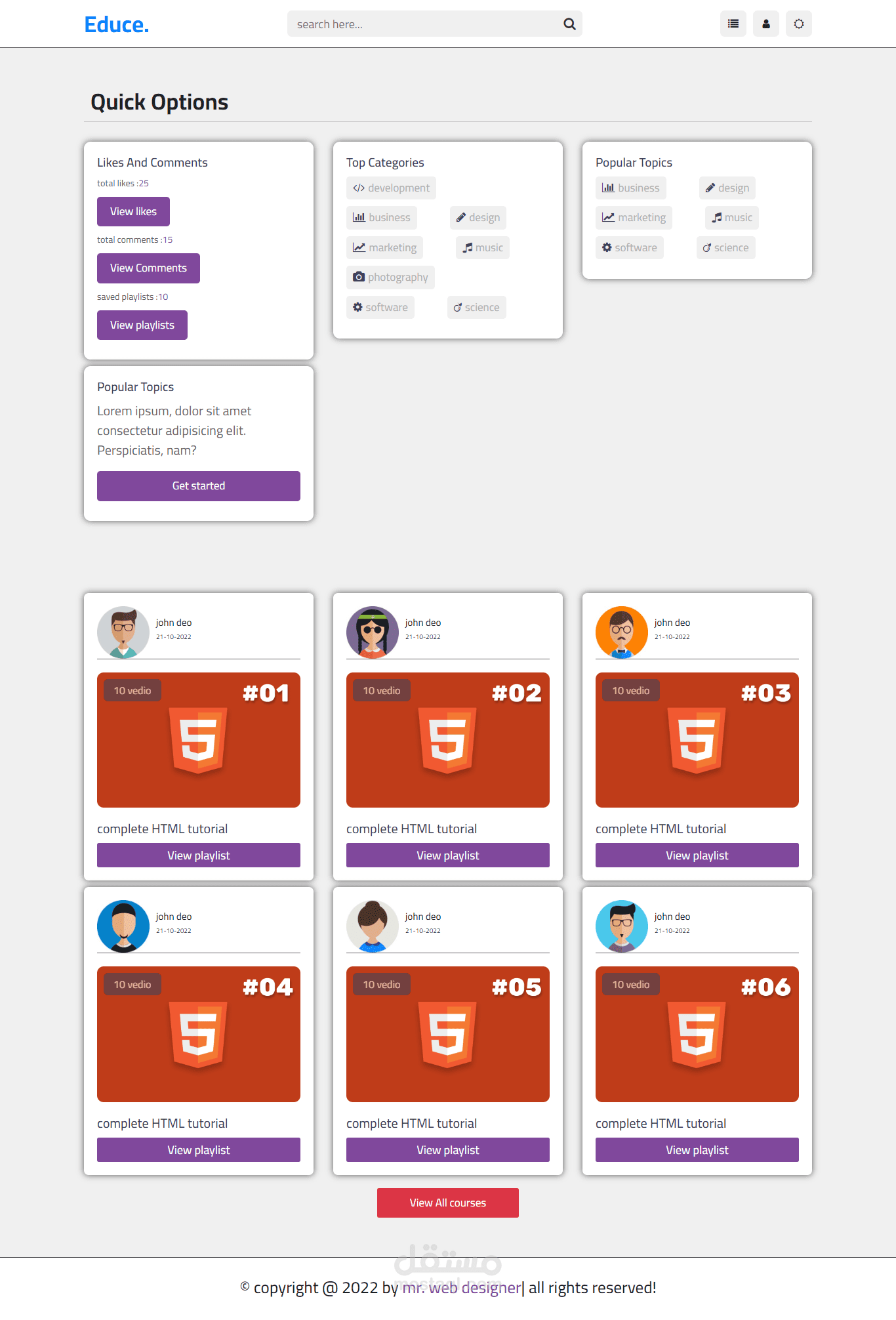The width and height of the screenshot is (896, 1320).
Task: Click View playlist under course #01
Action: [x=199, y=856]
